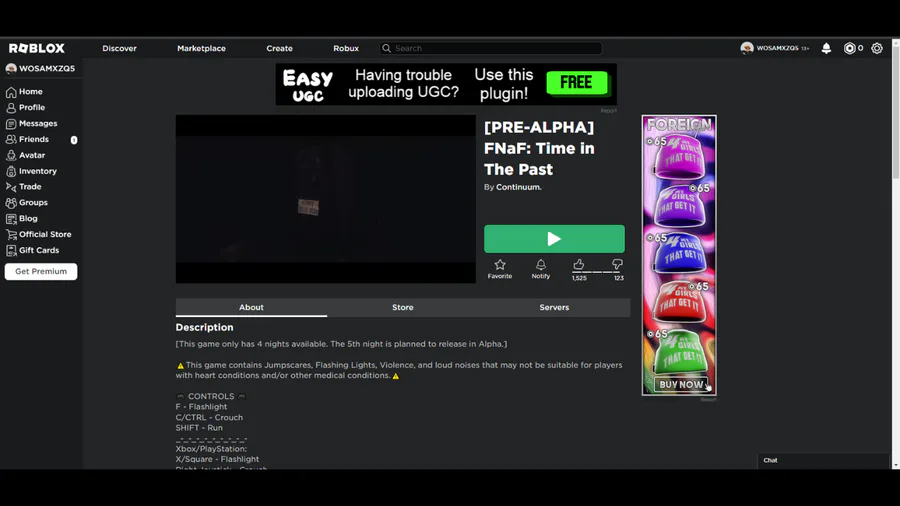Open the Chat panel

[x=823, y=460]
